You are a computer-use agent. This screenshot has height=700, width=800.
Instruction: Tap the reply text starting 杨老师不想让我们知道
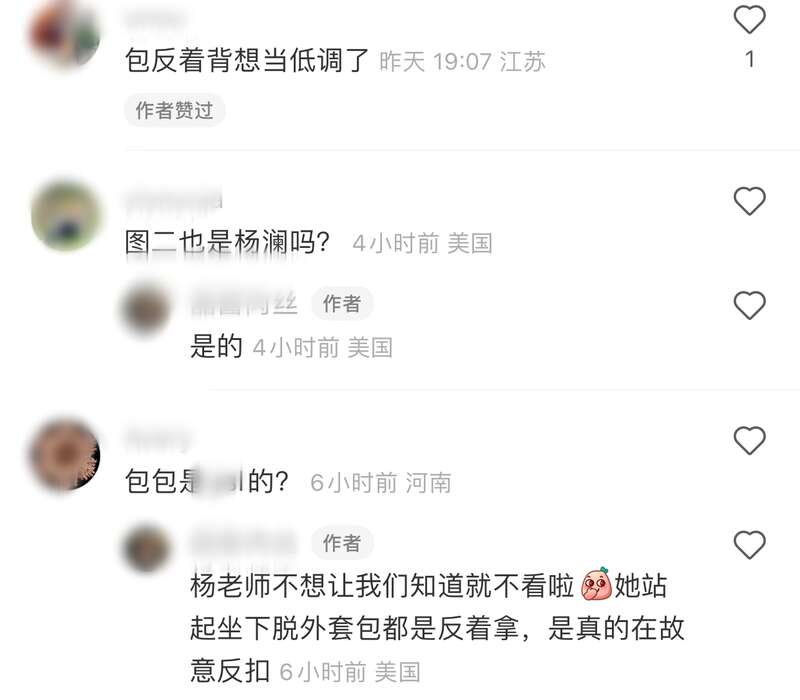(x=437, y=628)
